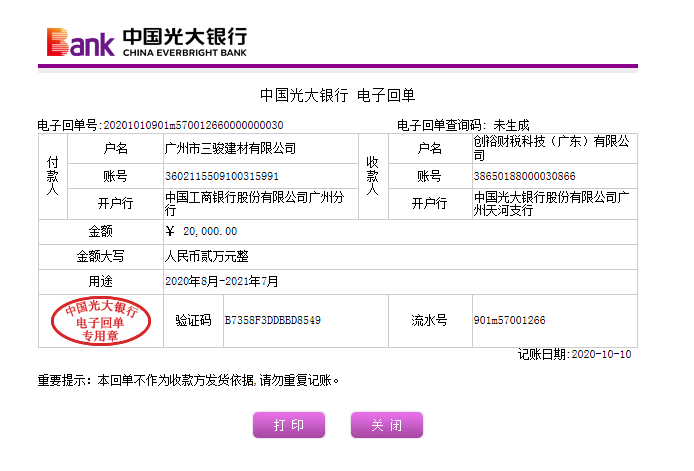The image size is (694, 471).
Task: Click the payee account number 38650188000030866
Action: 524,176
